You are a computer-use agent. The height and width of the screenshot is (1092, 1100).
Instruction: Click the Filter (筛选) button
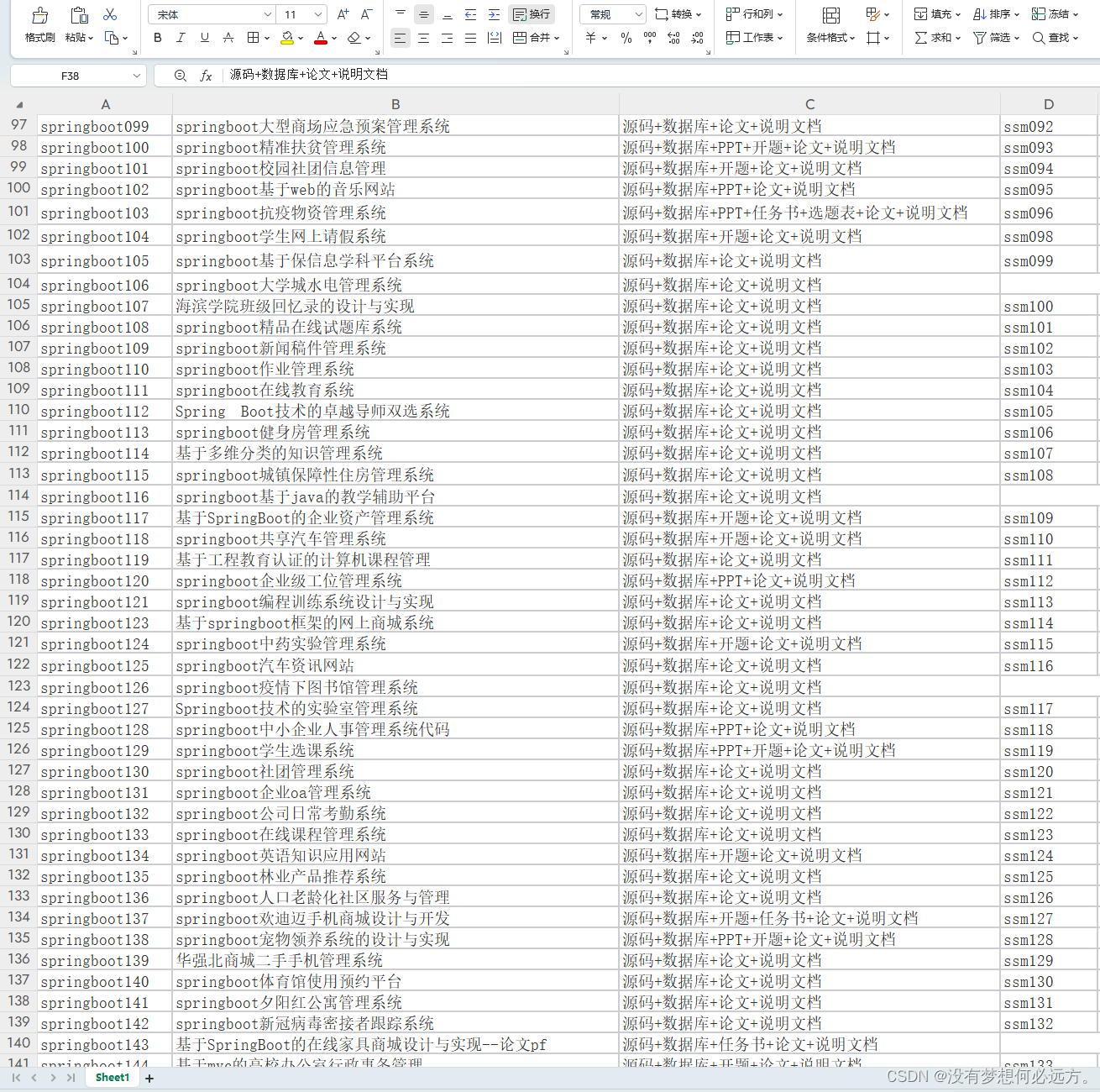(996, 38)
